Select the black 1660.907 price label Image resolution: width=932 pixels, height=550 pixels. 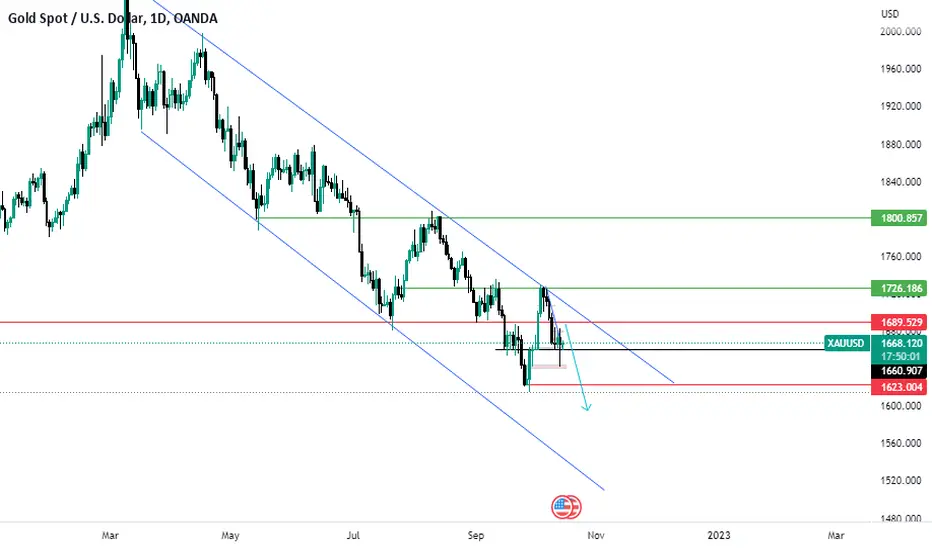(899, 371)
